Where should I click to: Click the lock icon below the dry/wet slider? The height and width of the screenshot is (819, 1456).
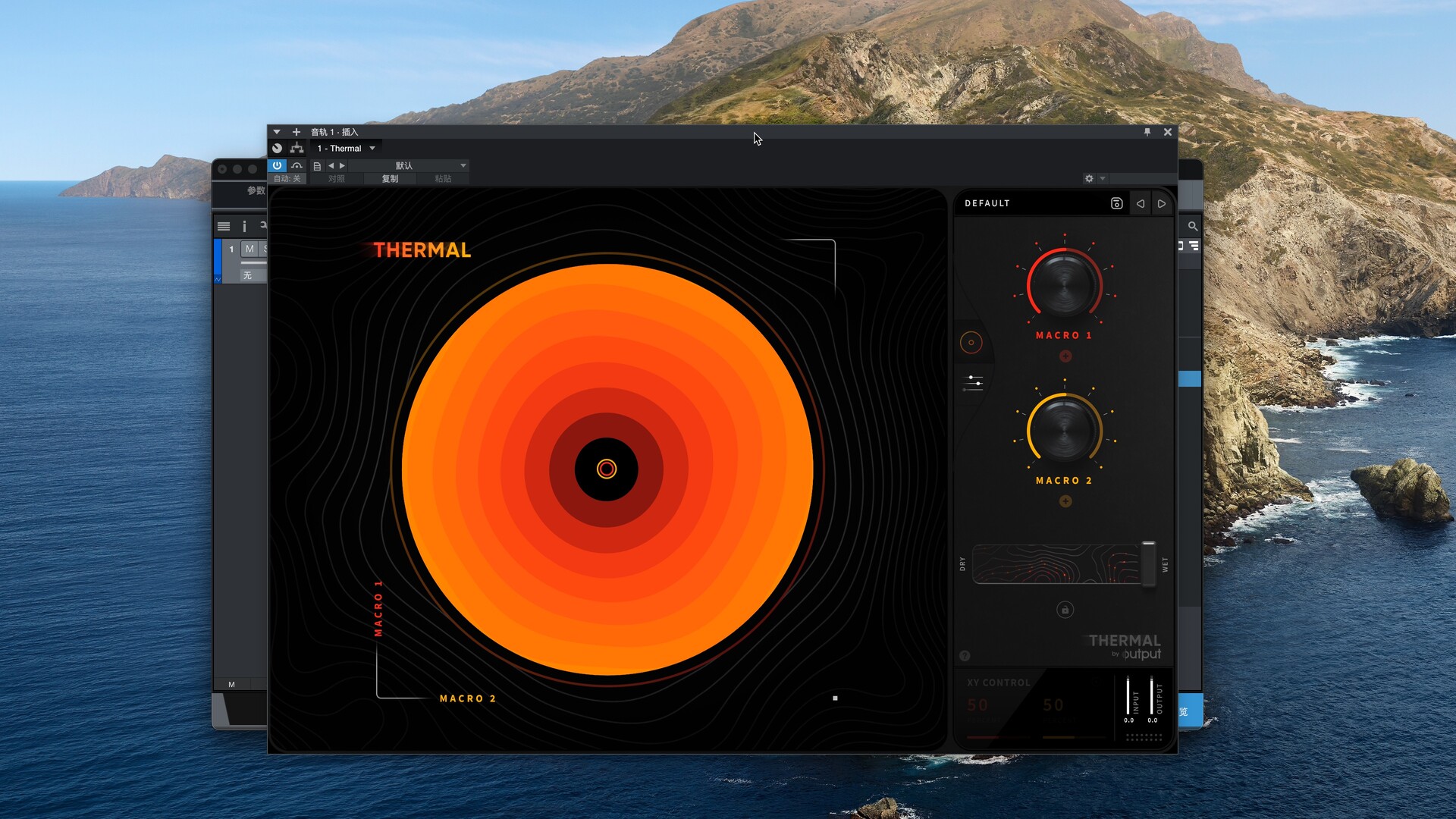(x=1065, y=608)
